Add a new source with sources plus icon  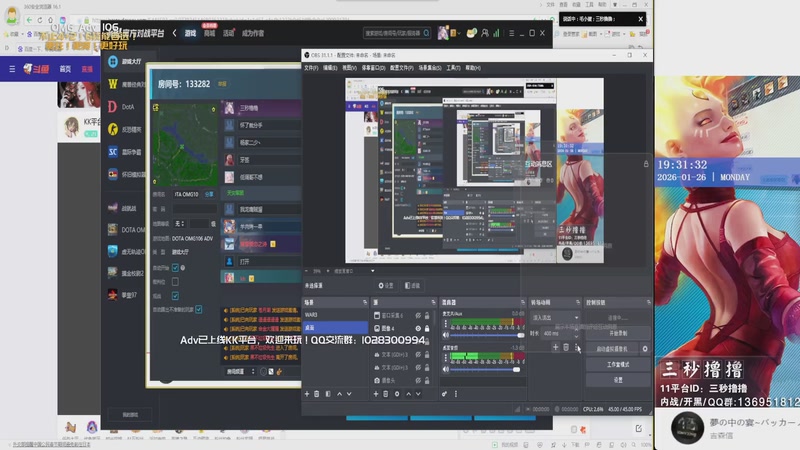pos(376,394)
